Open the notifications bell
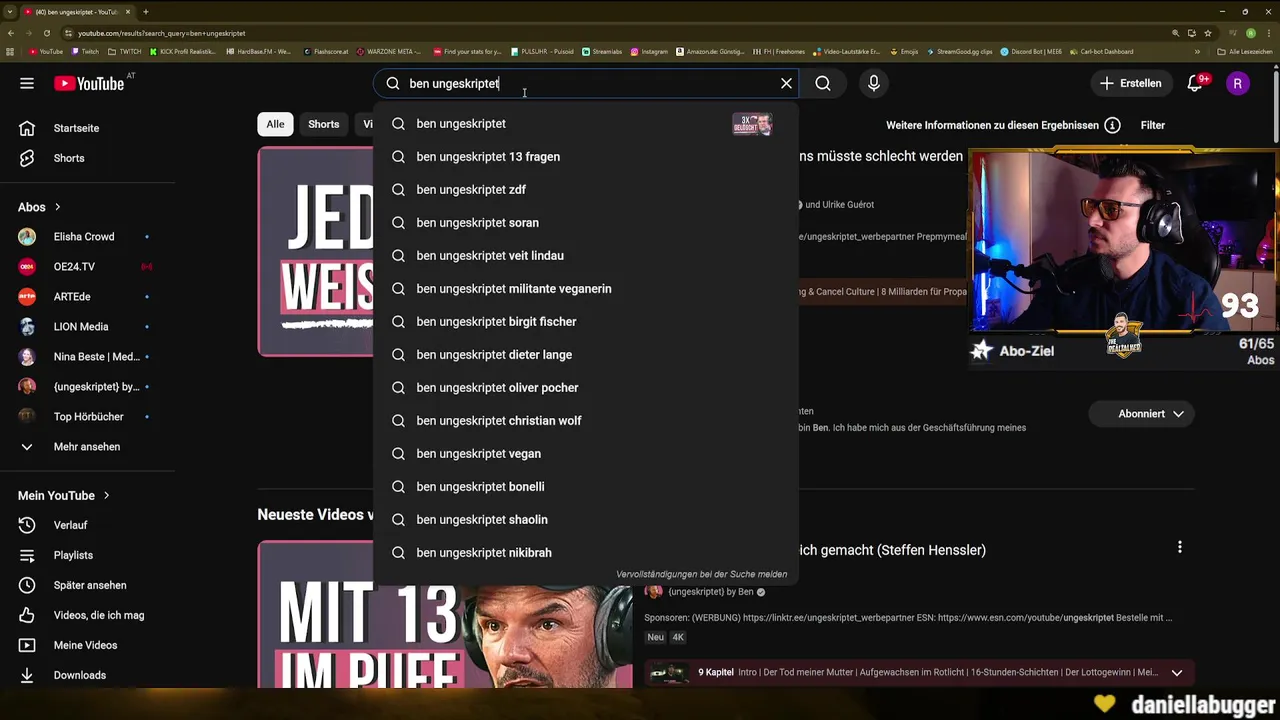 (x=1195, y=83)
